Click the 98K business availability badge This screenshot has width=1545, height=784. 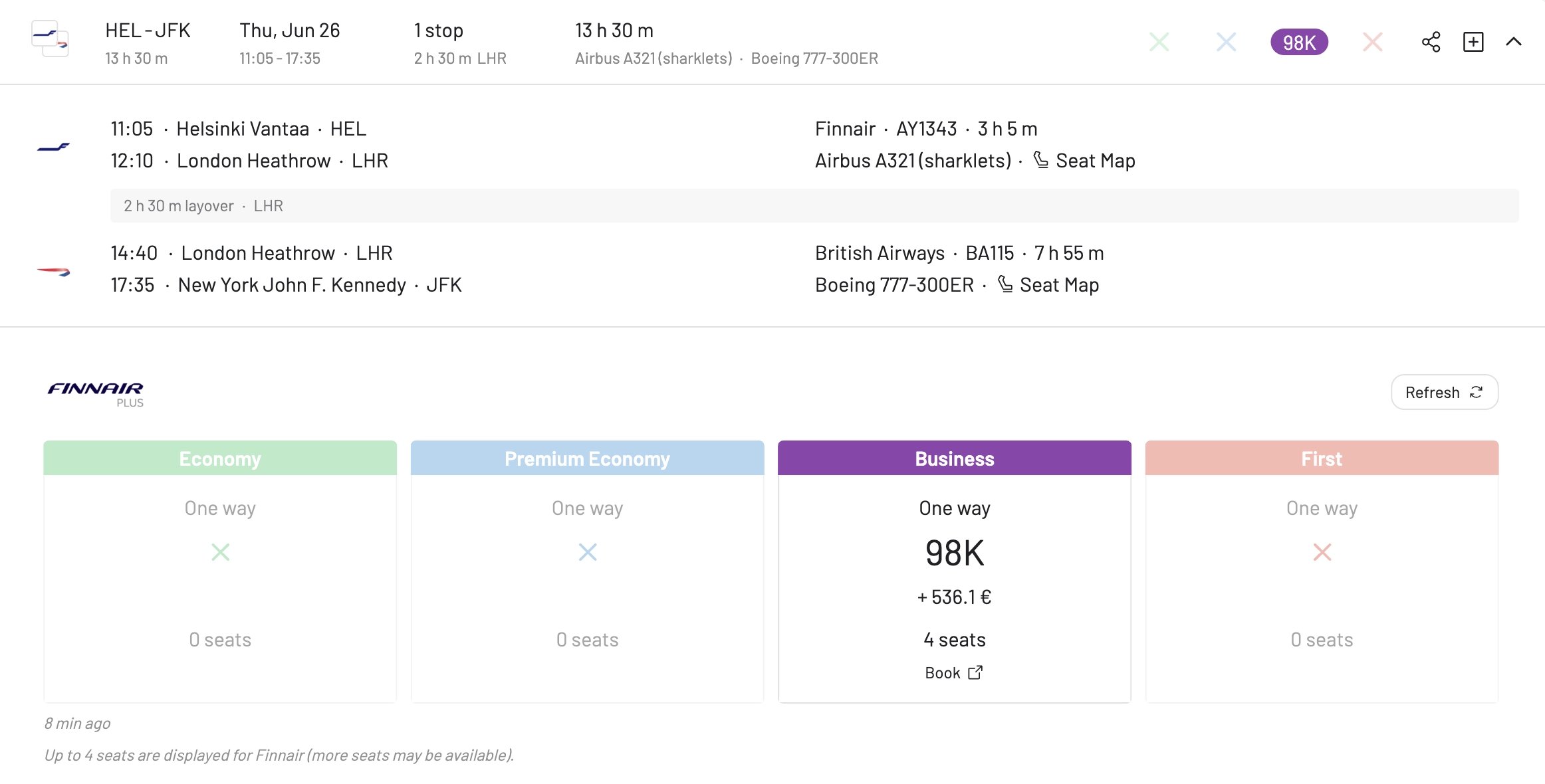[x=1299, y=42]
